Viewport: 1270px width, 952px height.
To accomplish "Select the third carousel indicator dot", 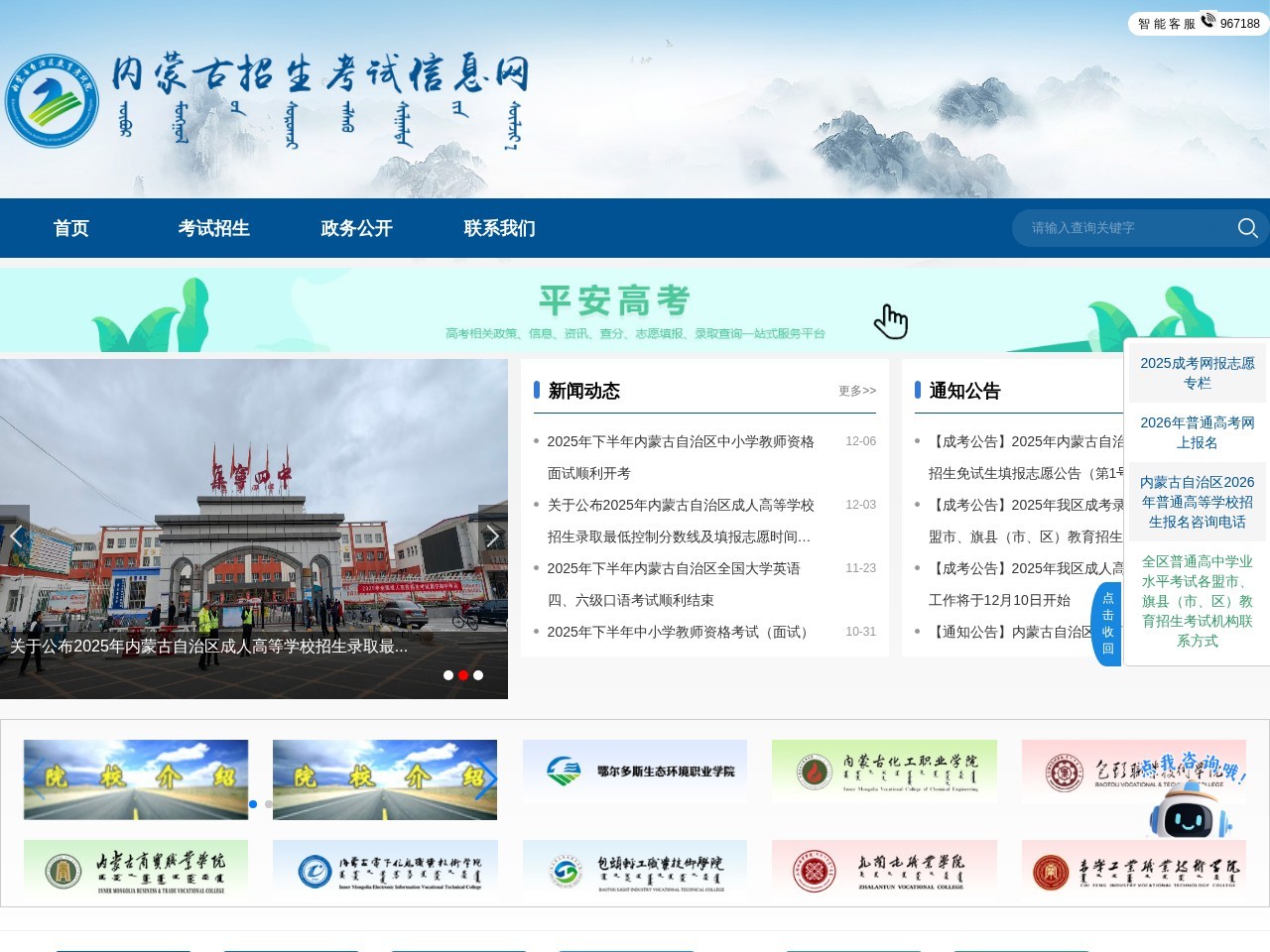I will [478, 675].
